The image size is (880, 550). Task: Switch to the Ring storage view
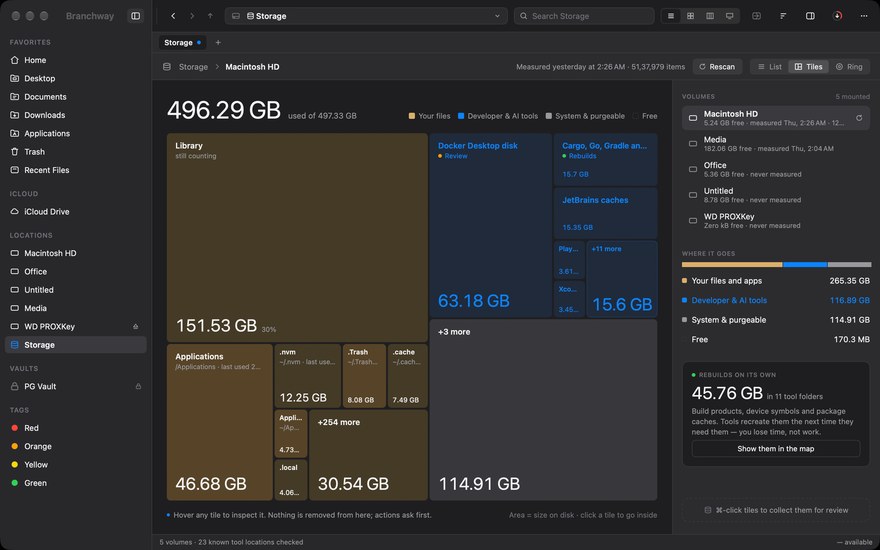[x=849, y=67]
